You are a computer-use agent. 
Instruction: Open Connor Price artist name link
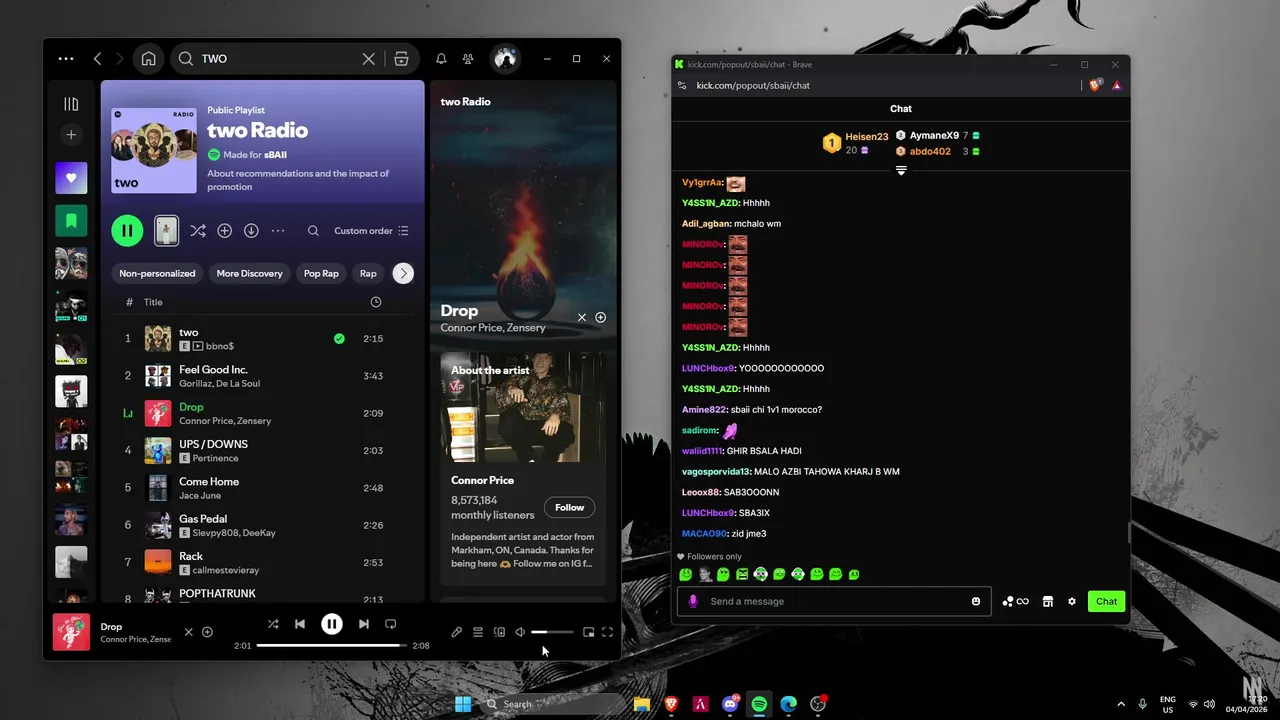482,480
